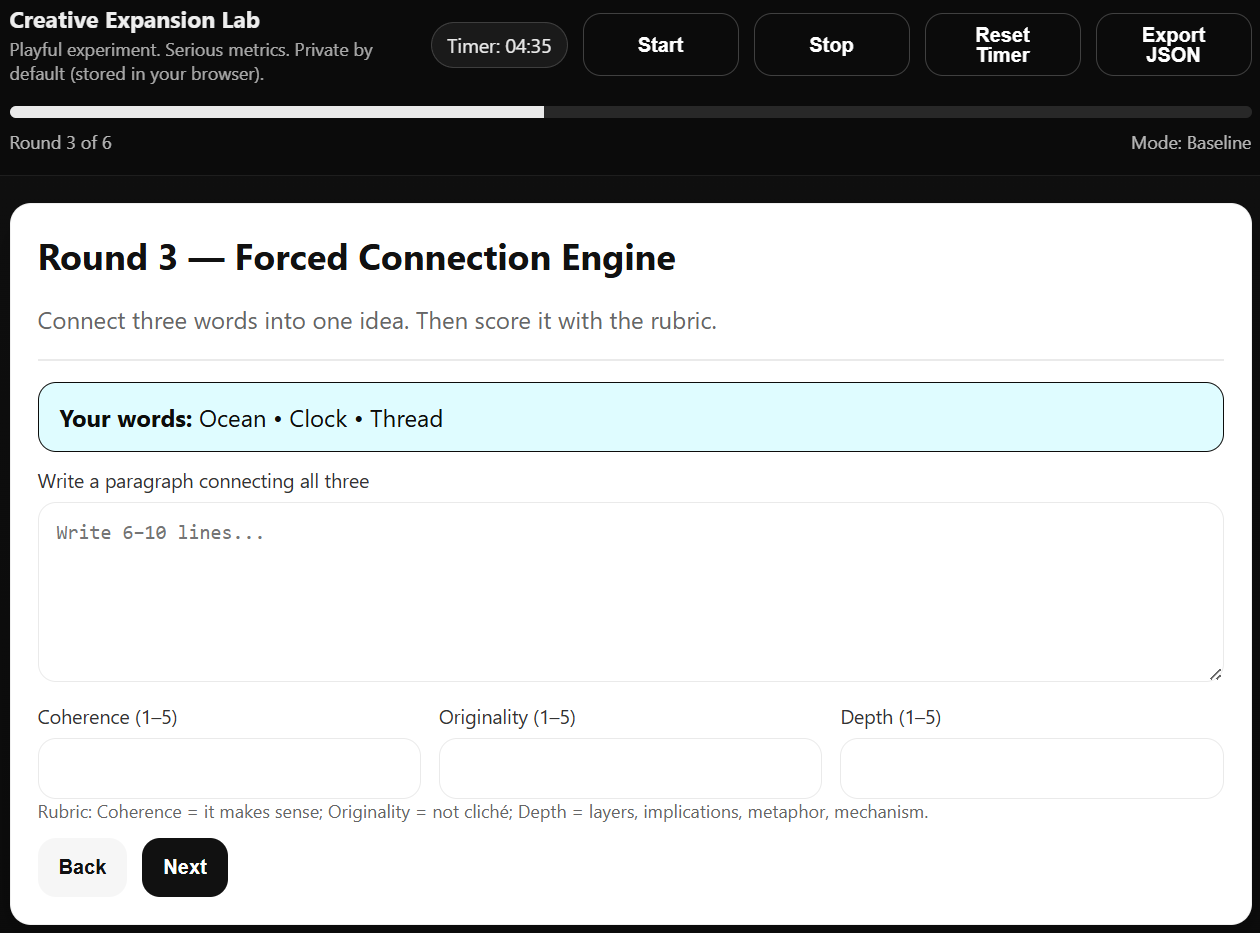1260x933 pixels.
Task: Click the Creative Expansion Lab title
Action: point(135,21)
